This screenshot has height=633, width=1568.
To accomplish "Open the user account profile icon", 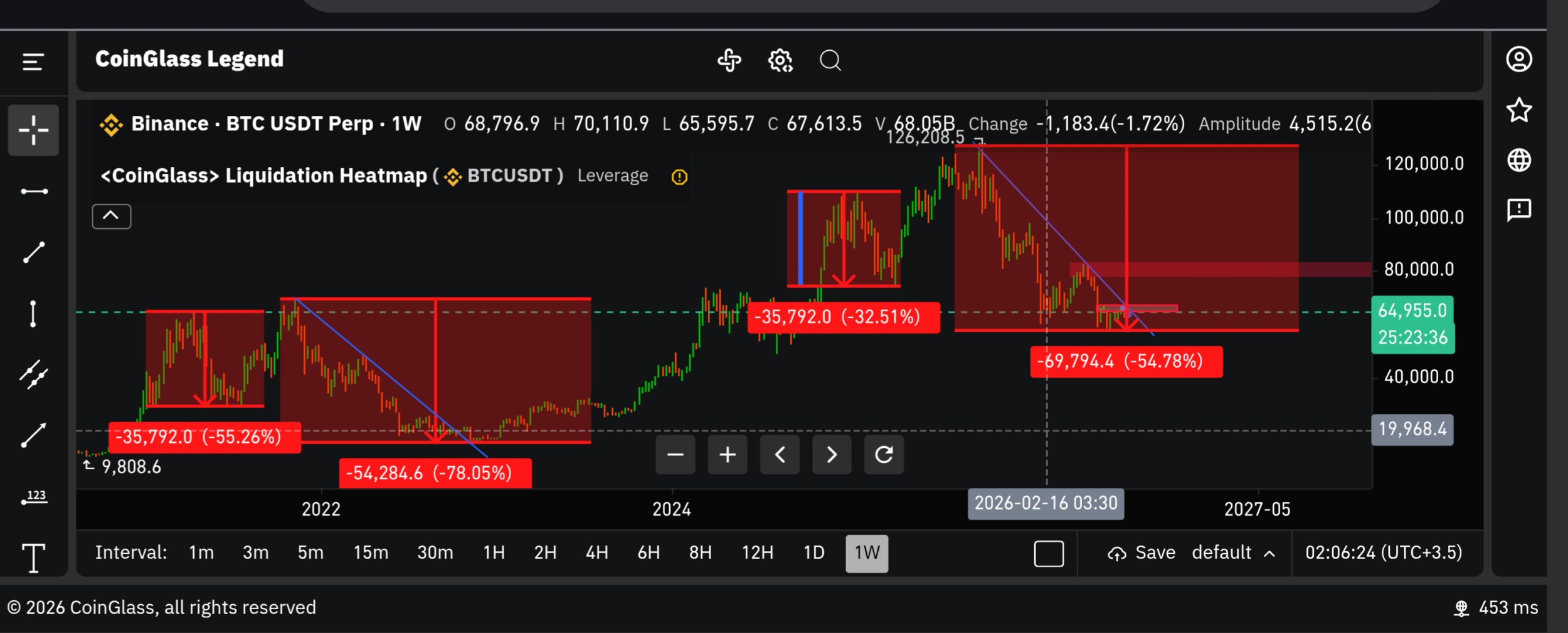I will click(1519, 59).
